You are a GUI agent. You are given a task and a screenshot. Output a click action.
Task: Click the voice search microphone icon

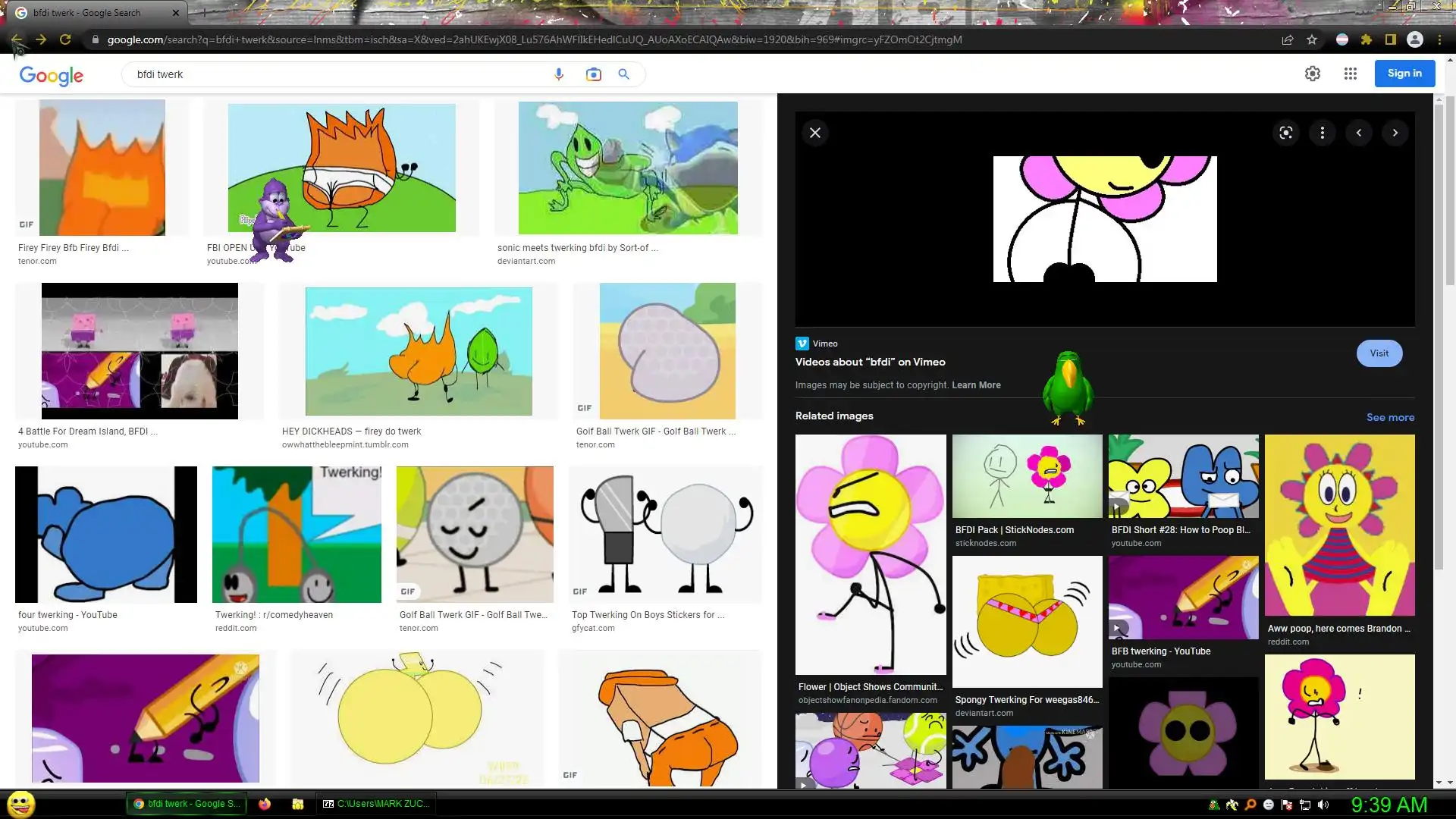(x=559, y=74)
